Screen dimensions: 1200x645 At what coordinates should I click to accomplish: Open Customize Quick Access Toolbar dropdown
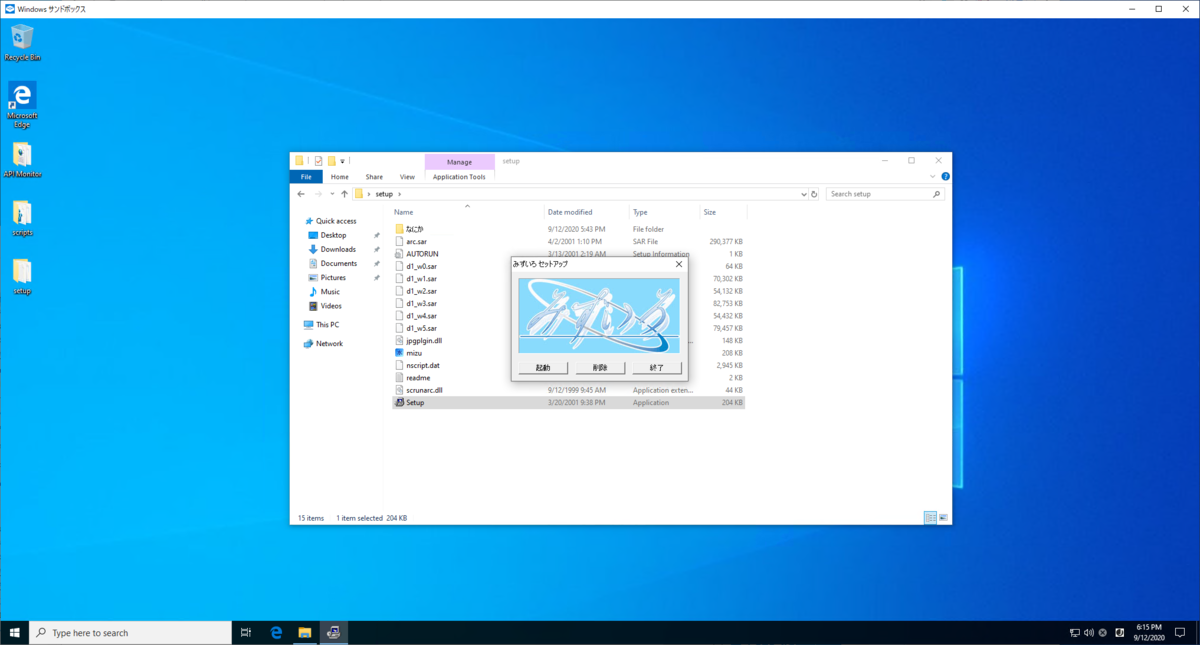(342, 161)
